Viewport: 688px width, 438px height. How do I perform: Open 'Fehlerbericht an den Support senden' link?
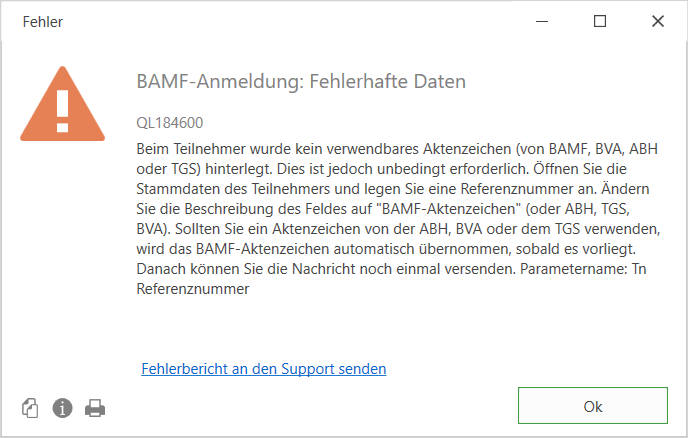[264, 369]
